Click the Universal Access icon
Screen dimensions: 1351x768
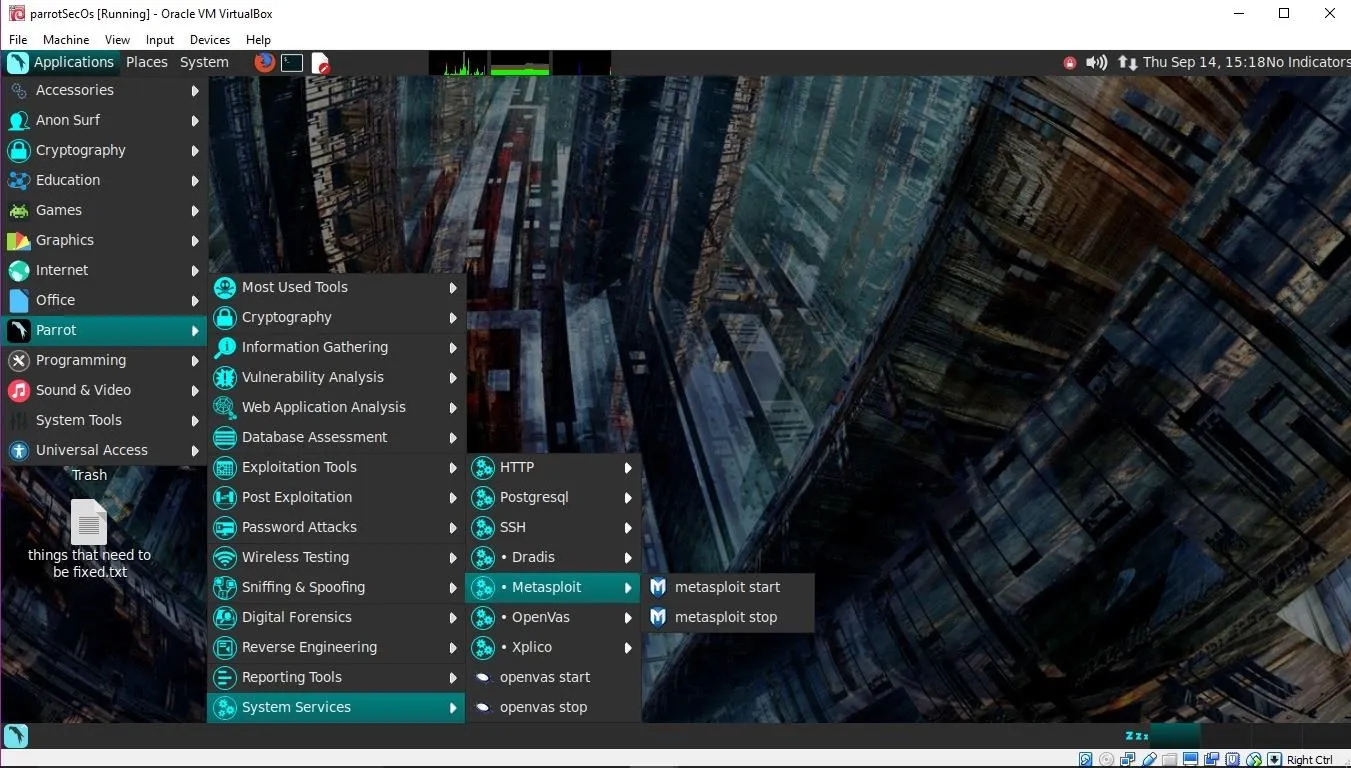tap(18, 450)
